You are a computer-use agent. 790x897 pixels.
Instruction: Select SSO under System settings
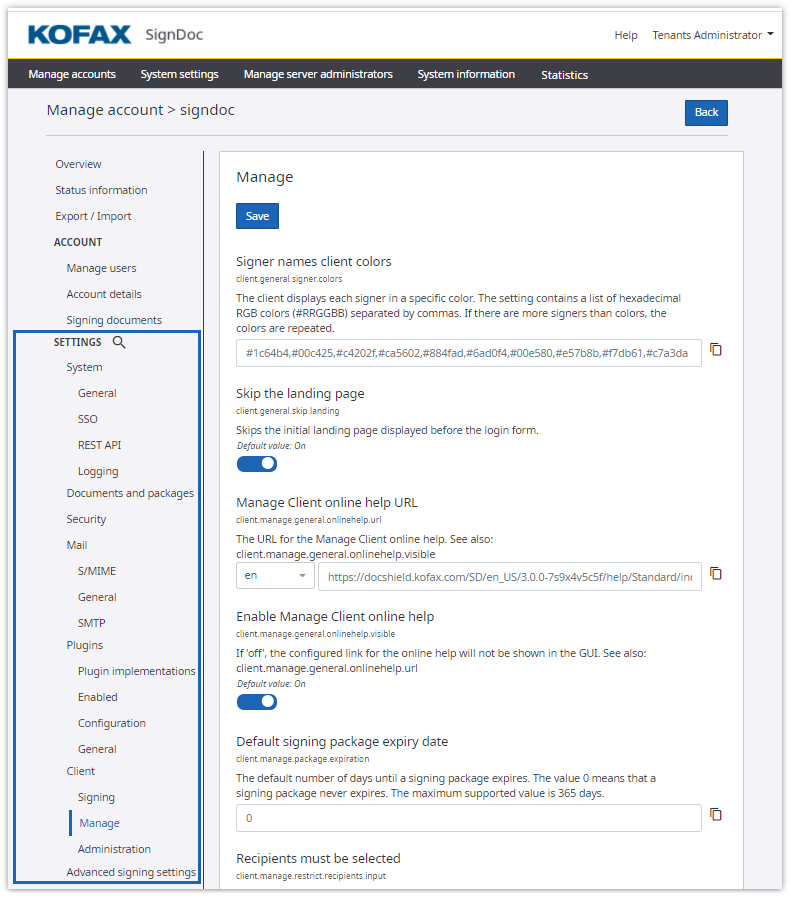point(88,419)
